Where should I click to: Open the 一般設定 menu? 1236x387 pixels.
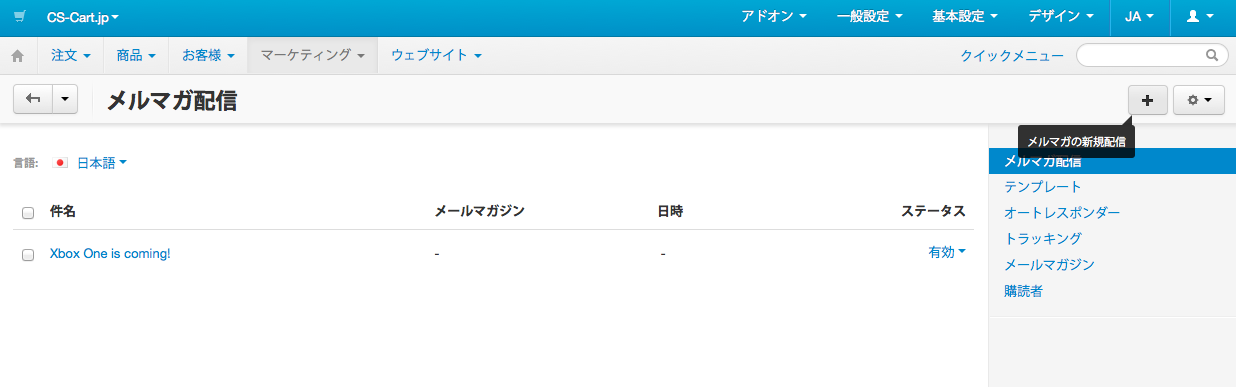tap(870, 17)
